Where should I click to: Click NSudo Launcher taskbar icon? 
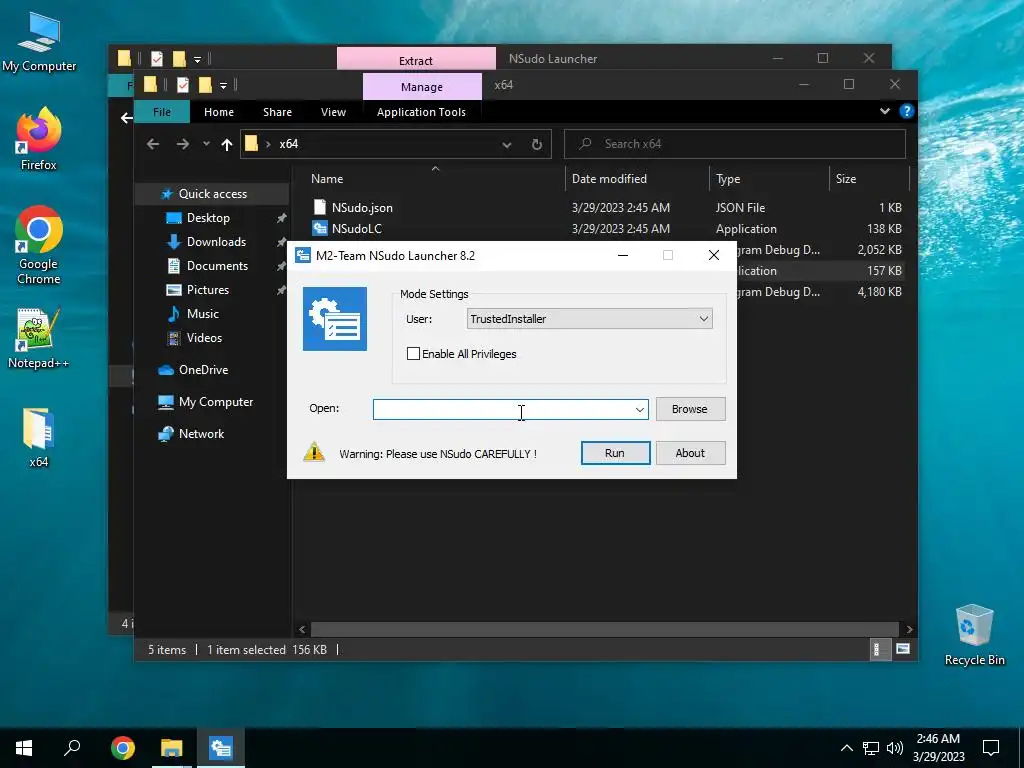pos(221,748)
